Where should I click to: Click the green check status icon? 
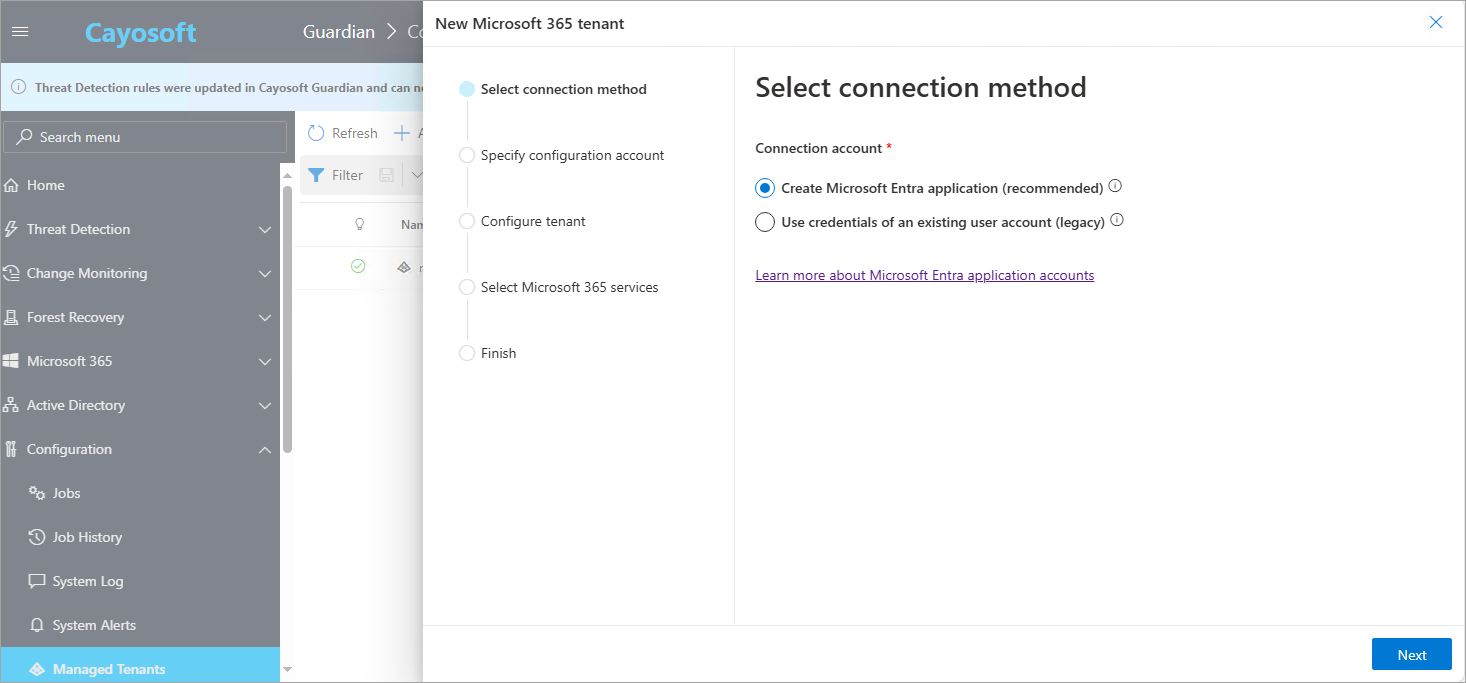358,266
